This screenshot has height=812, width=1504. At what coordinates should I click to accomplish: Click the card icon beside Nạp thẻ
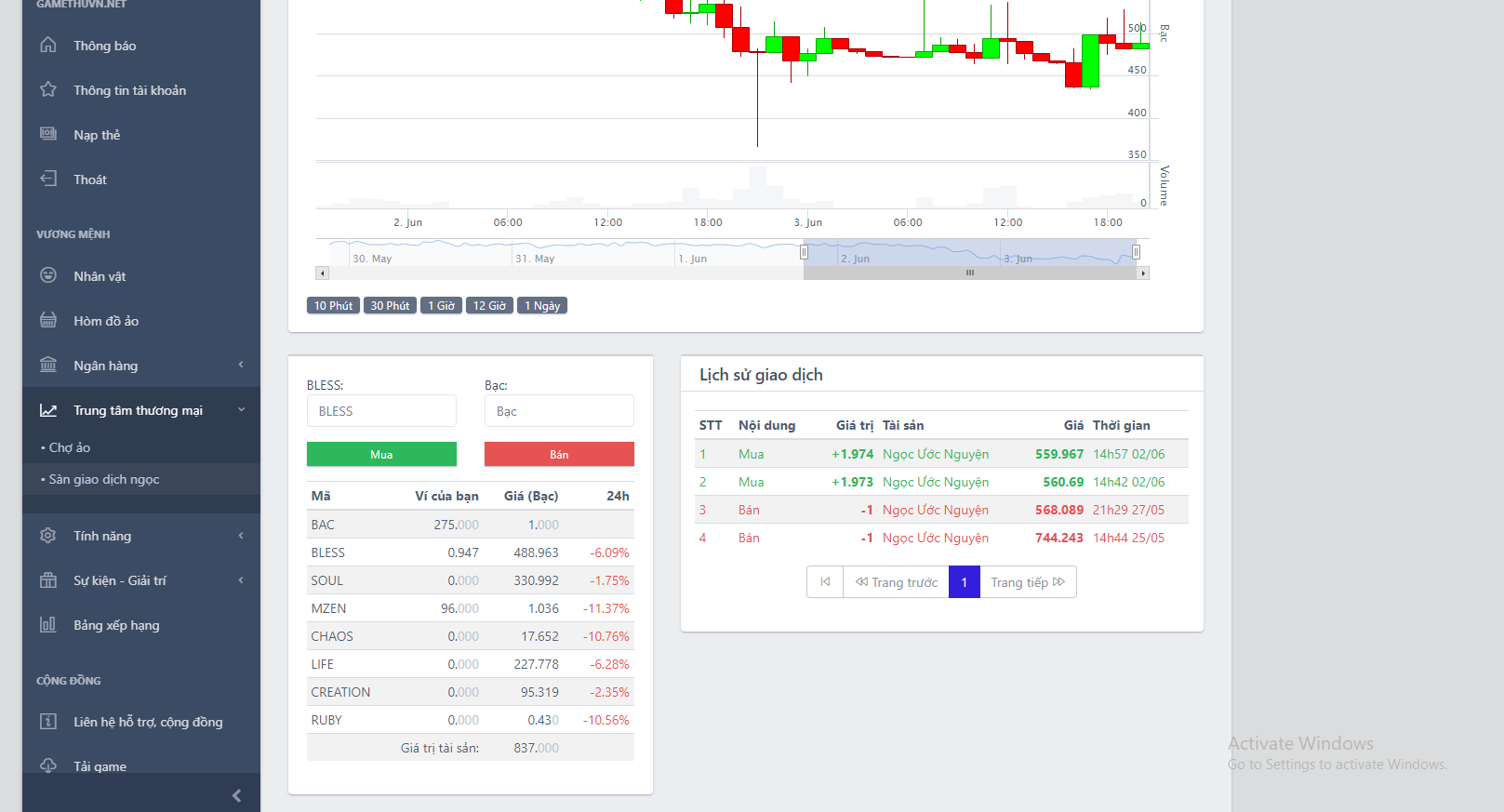pos(48,134)
